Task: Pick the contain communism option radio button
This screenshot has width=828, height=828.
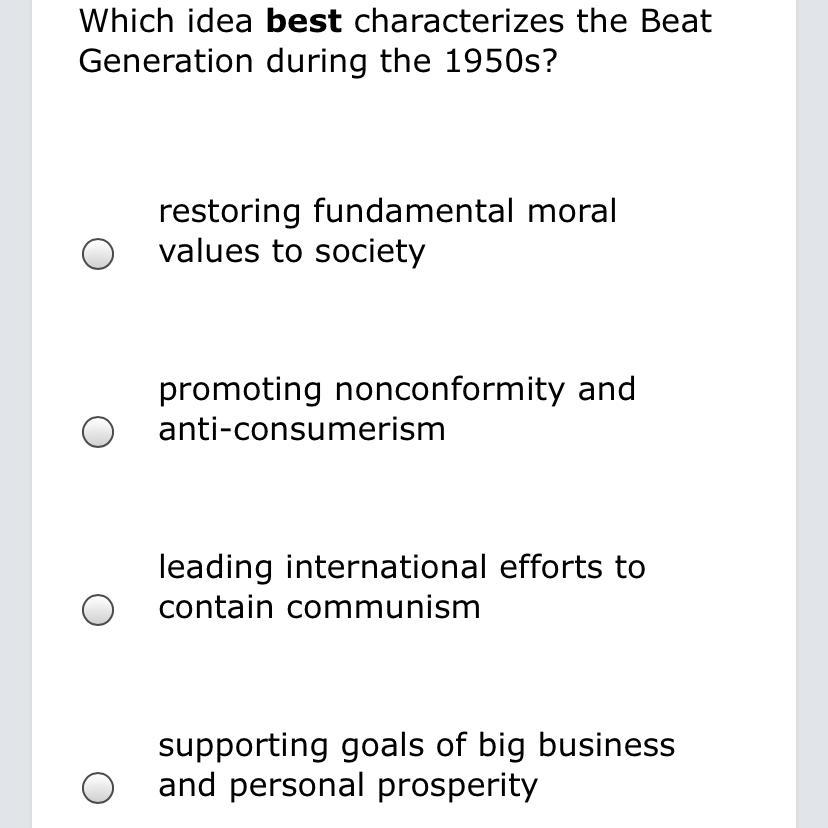Action: pyautogui.click(x=97, y=610)
